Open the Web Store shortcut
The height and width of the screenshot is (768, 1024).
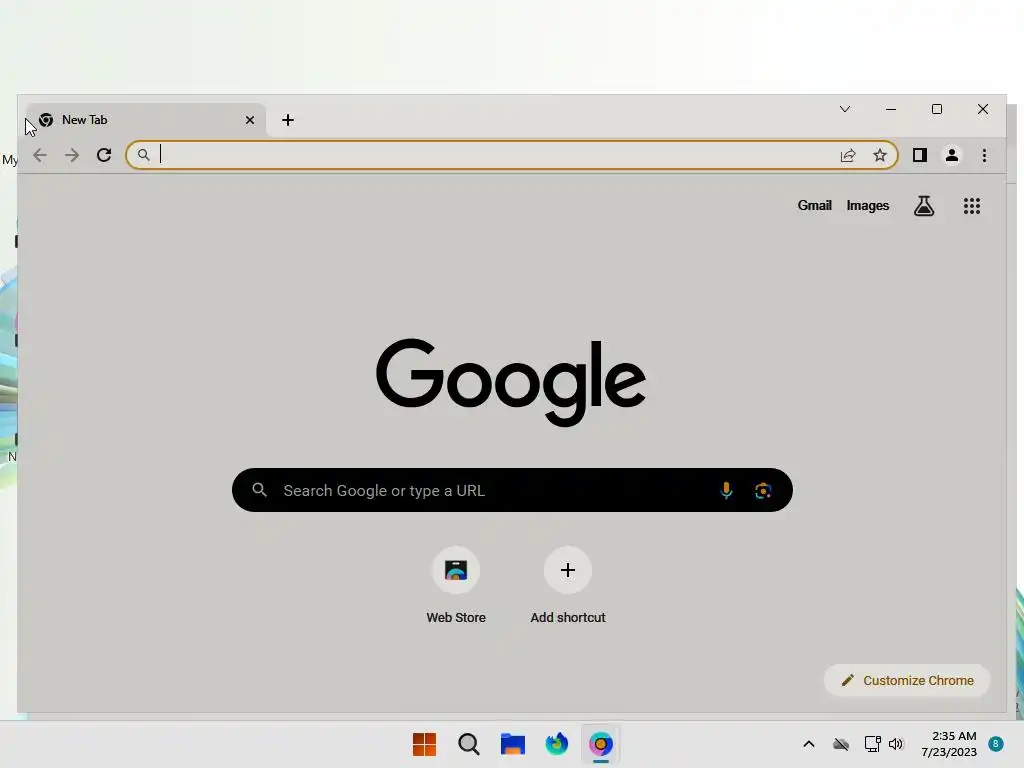point(456,570)
